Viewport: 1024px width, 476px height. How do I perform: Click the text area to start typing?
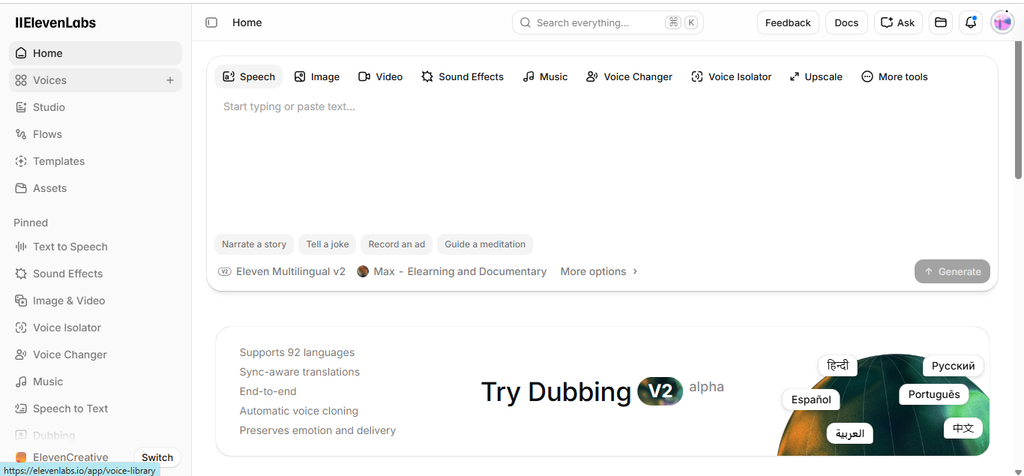click(x=602, y=160)
